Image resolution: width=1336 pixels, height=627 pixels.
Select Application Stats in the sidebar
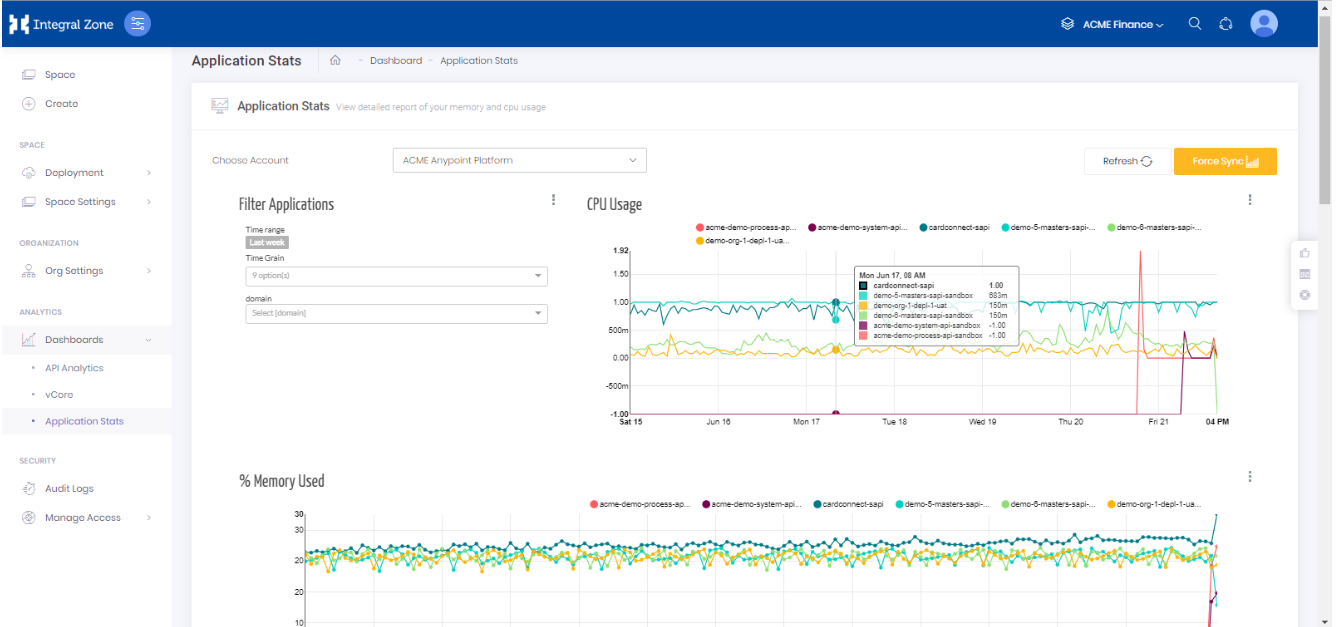tap(84, 422)
